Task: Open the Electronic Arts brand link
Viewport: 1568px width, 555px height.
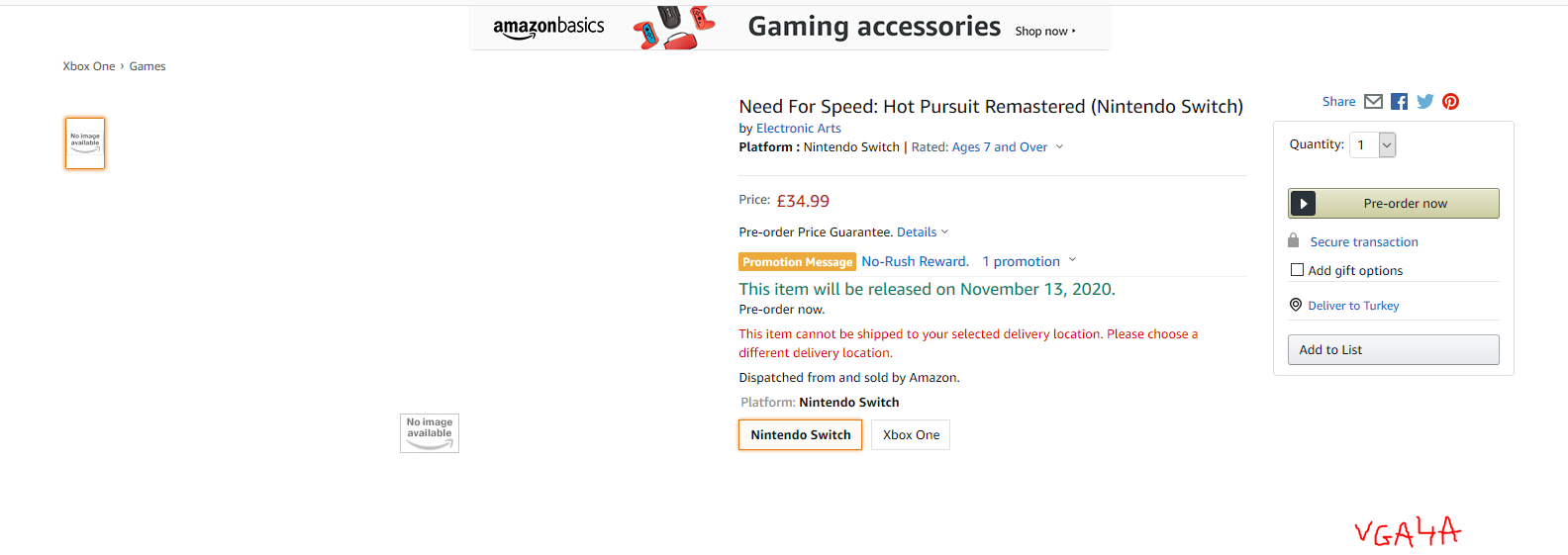Action: click(798, 129)
